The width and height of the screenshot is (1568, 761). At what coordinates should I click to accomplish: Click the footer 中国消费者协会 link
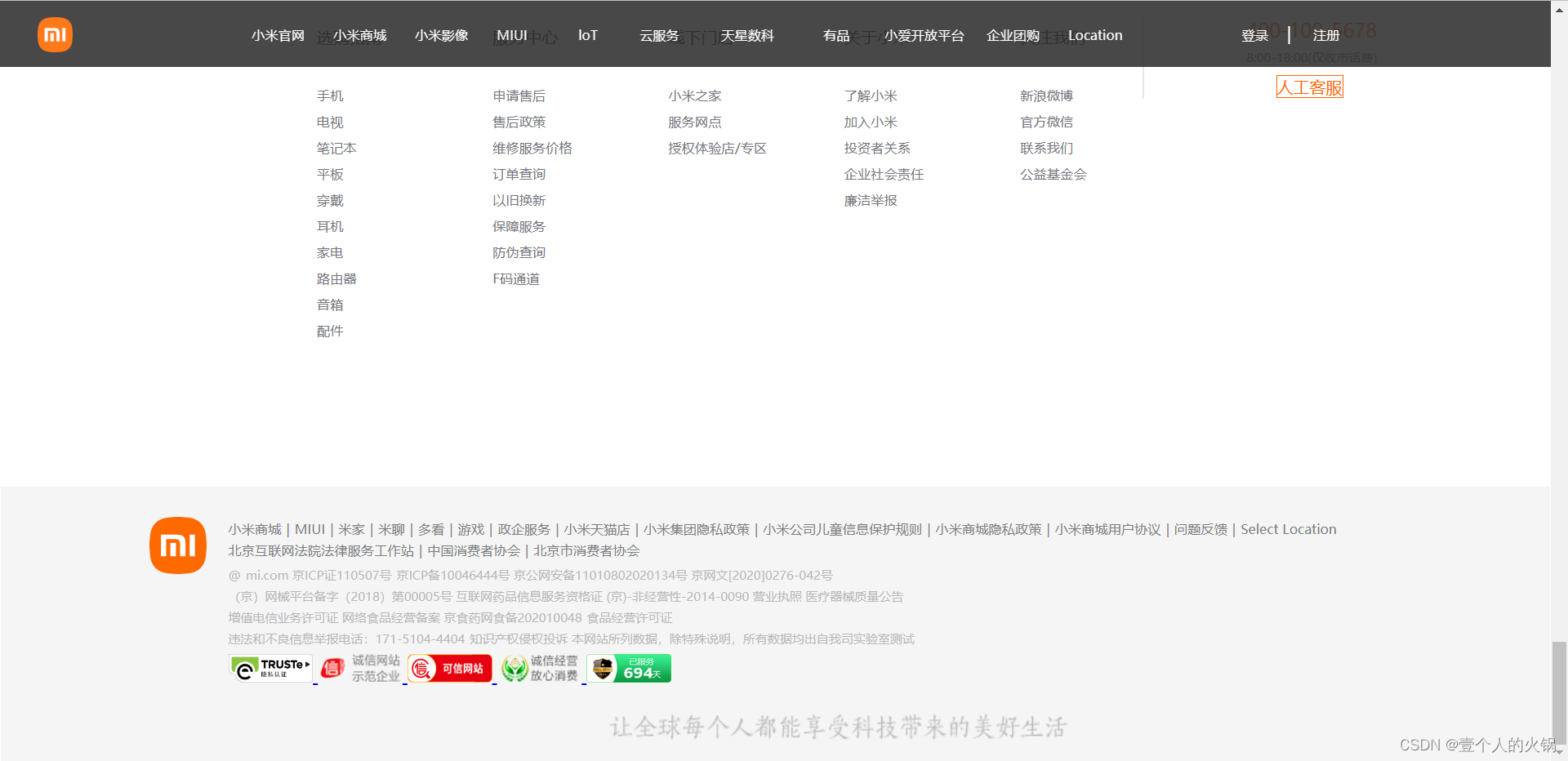(x=474, y=551)
